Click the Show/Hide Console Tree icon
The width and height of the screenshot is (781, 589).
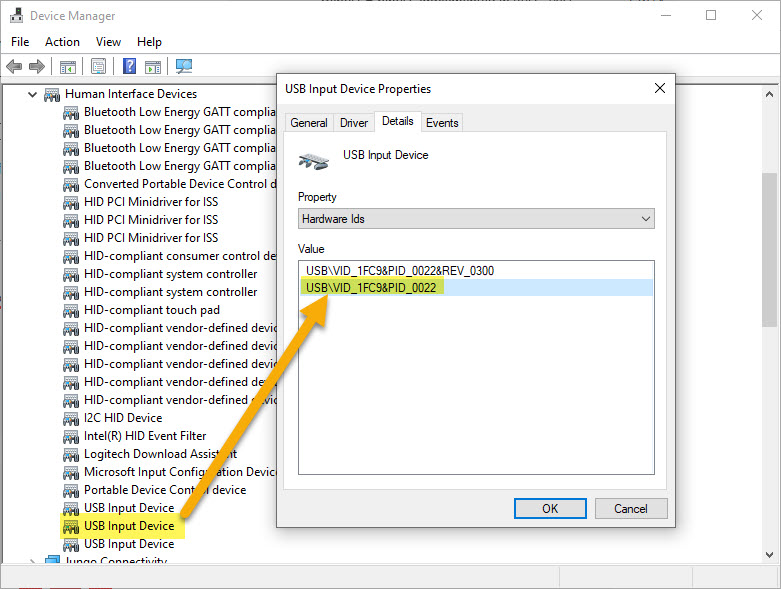click(67, 67)
